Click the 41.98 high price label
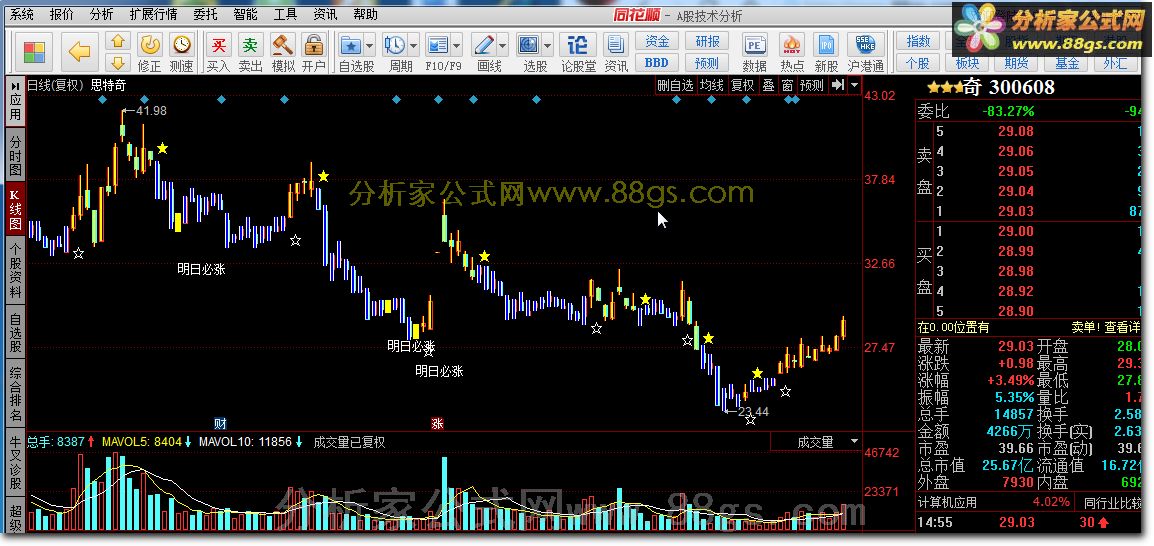1154x546 pixels. coord(152,111)
